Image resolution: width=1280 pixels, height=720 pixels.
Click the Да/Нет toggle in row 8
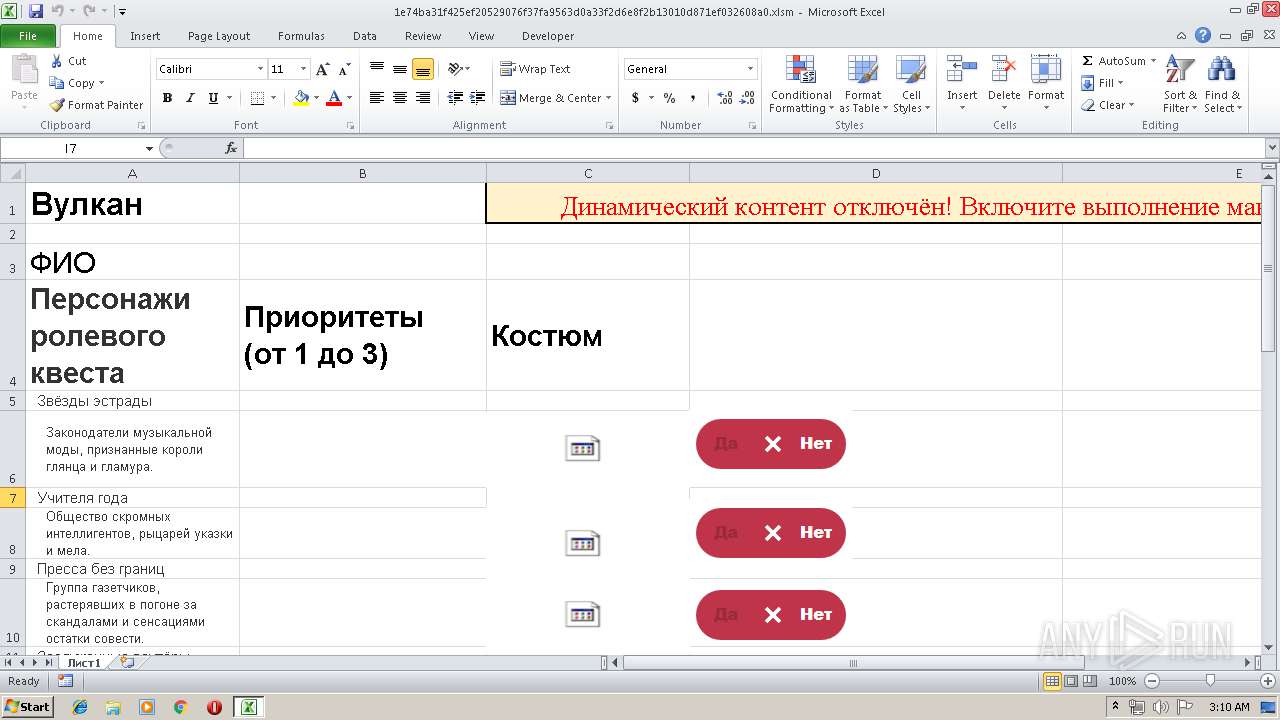(771, 533)
